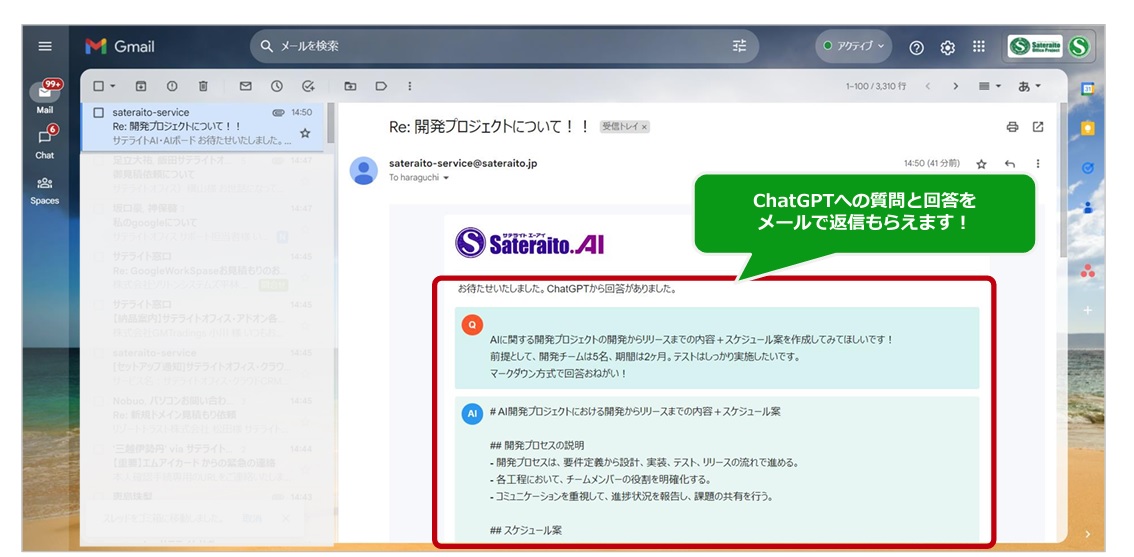Image resolution: width=1134 pixels, height=557 pixels.
Task: Delete the email with the trash icon
Action: [203, 86]
